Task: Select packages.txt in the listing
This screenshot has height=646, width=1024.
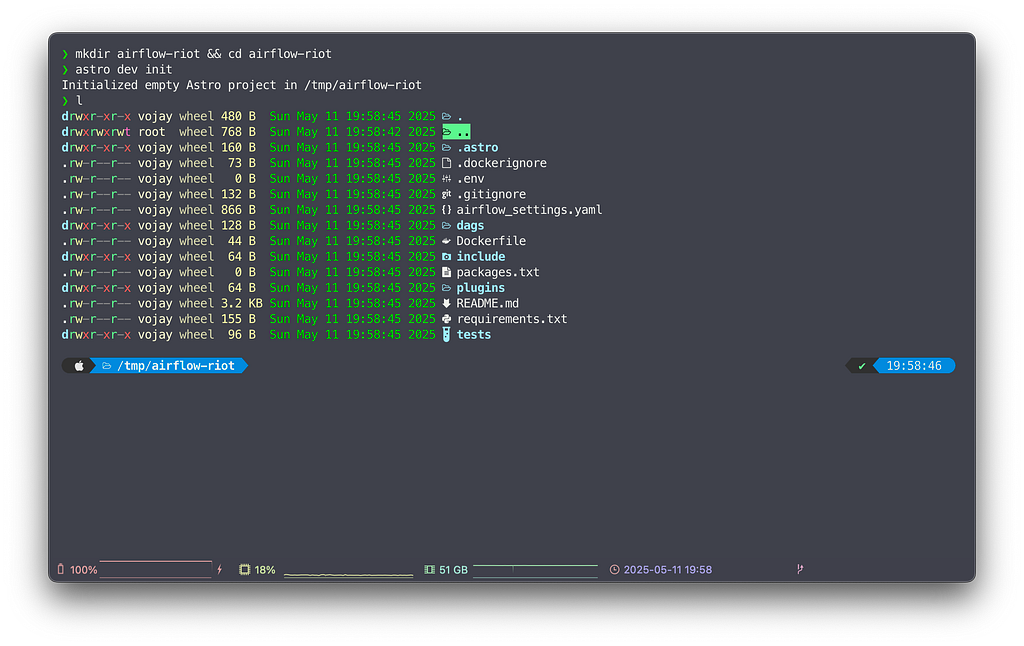Action: (498, 272)
